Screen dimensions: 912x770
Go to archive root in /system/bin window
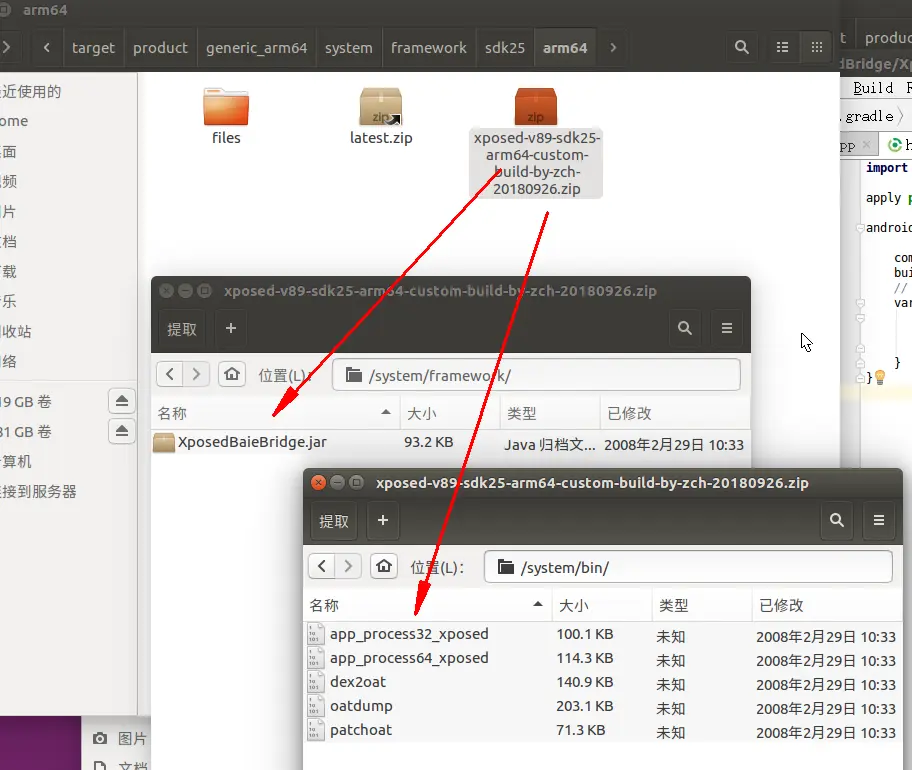384,566
